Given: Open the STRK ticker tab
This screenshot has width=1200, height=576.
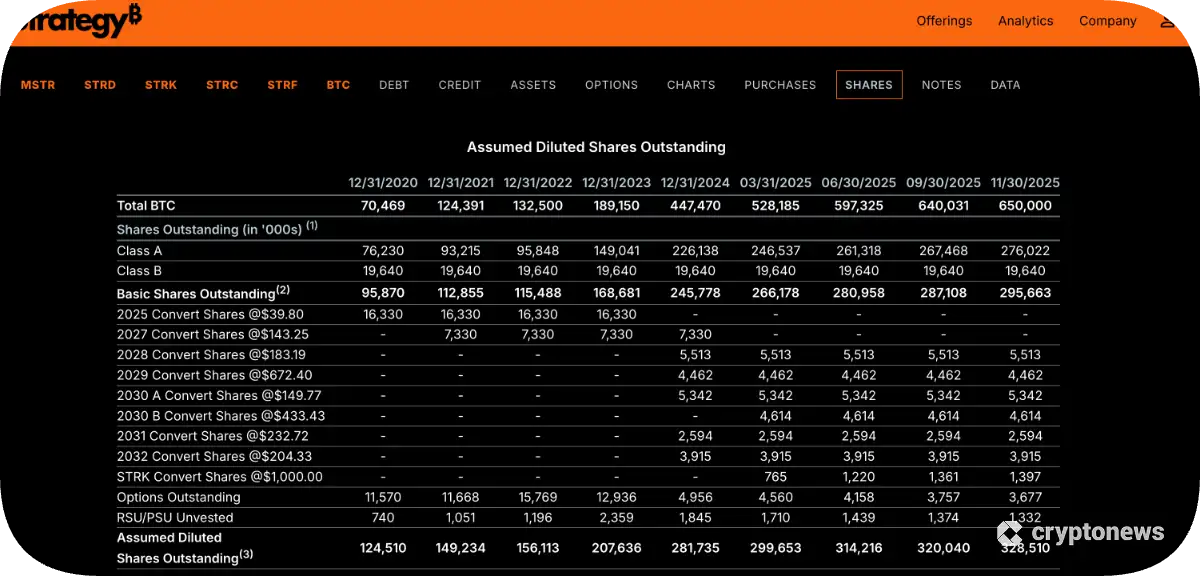Looking at the screenshot, I should click(x=161, y=85).
